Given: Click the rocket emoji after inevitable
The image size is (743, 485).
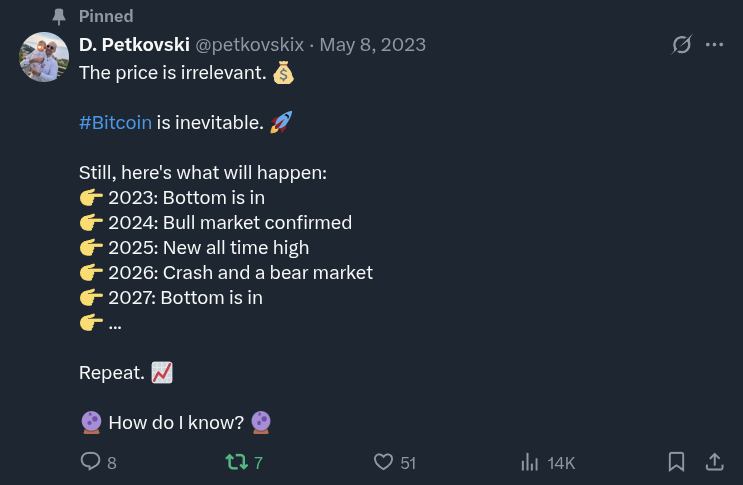Looking at the screenshot, I should coord(281,122).
